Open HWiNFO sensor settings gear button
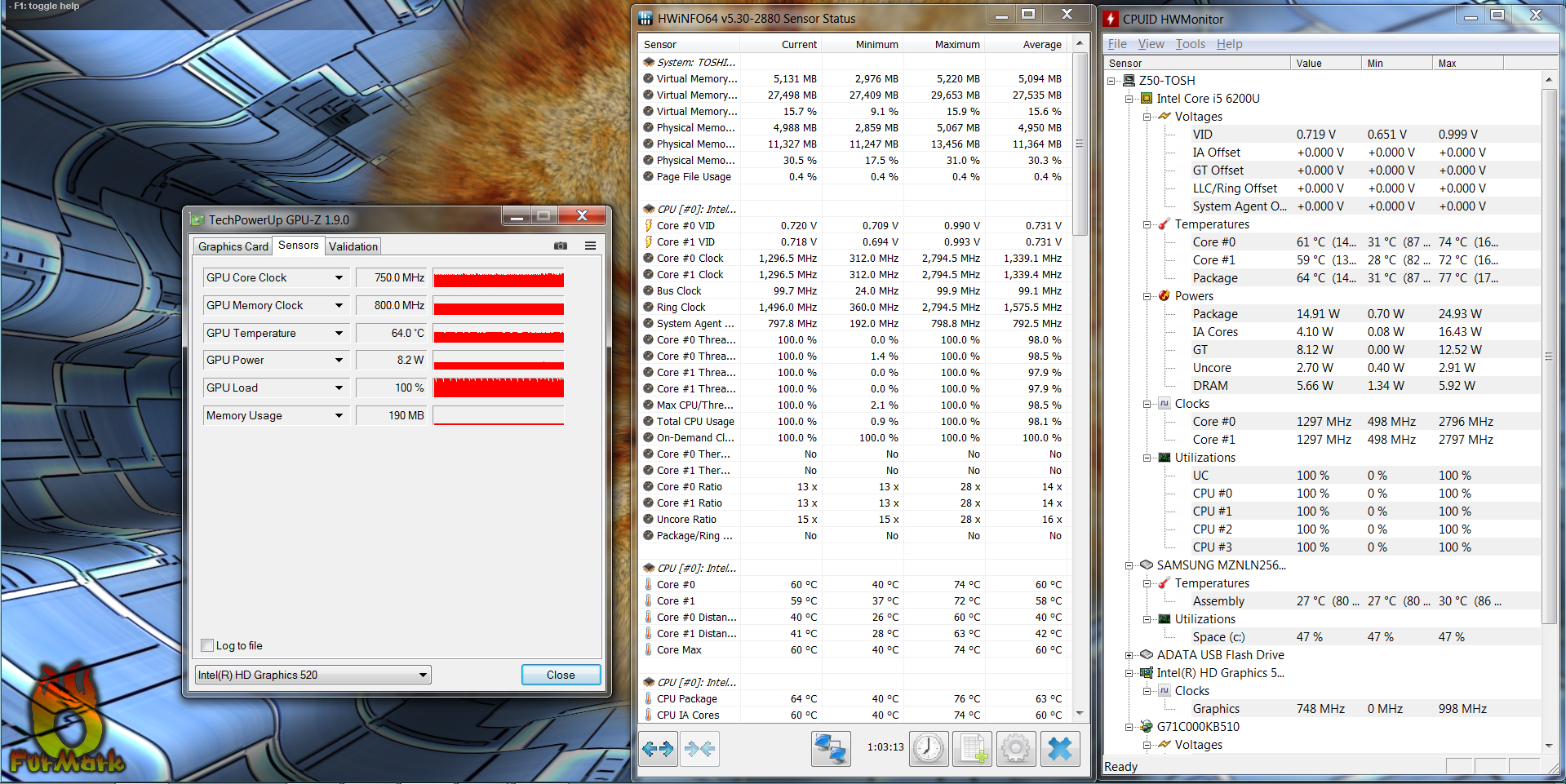Viewport: 1566px width, 784px height. 1016,748
